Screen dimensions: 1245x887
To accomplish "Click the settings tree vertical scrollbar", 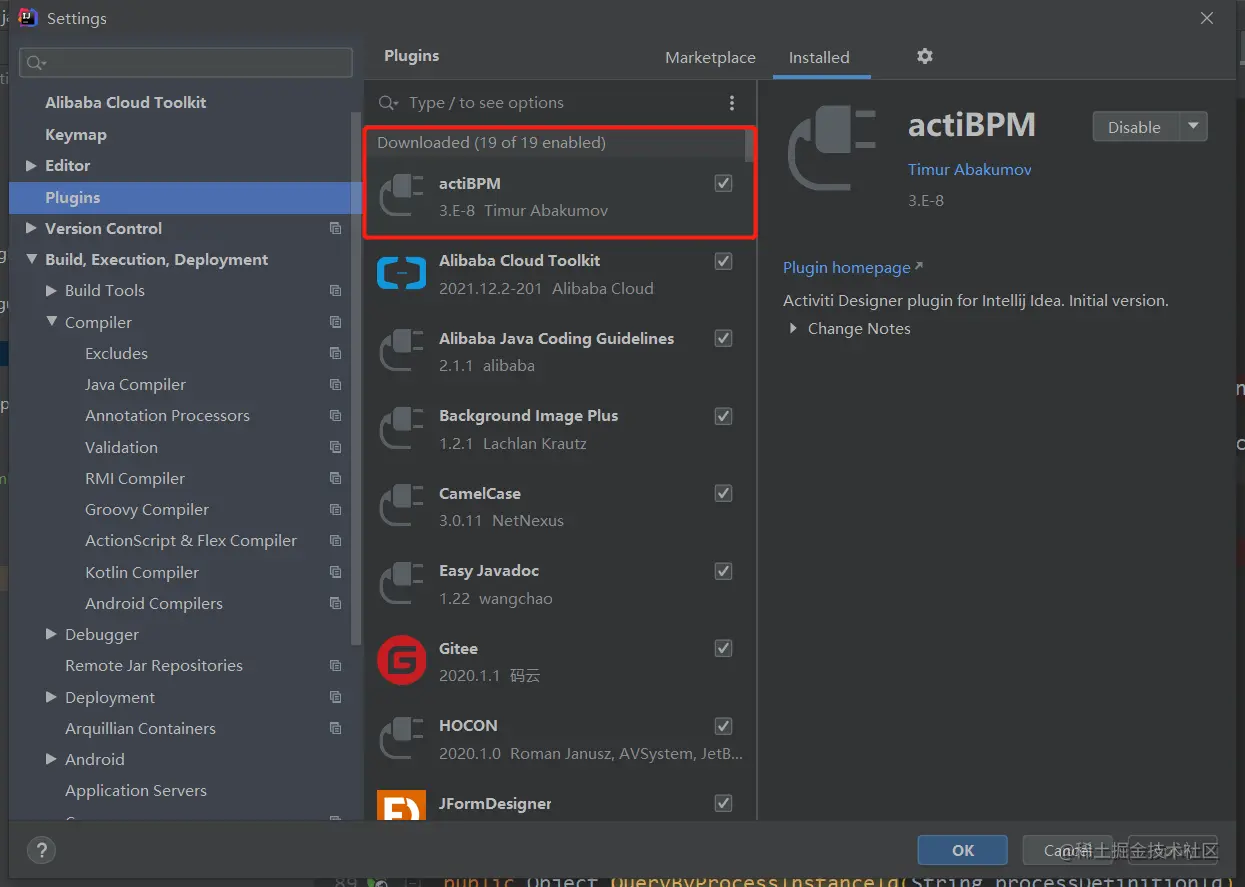I will (356, 380).
